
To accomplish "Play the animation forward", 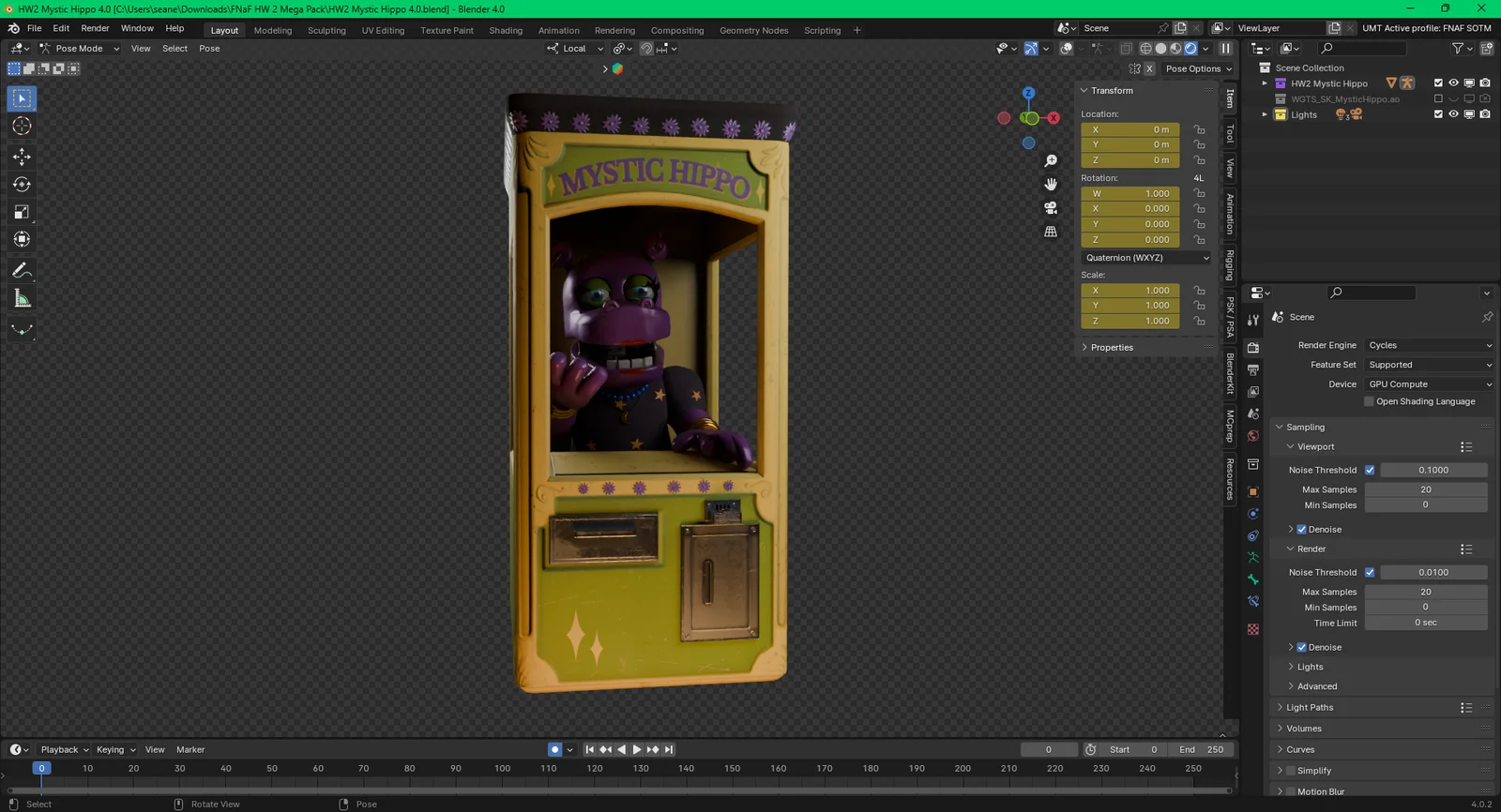I will pos(637,749).
